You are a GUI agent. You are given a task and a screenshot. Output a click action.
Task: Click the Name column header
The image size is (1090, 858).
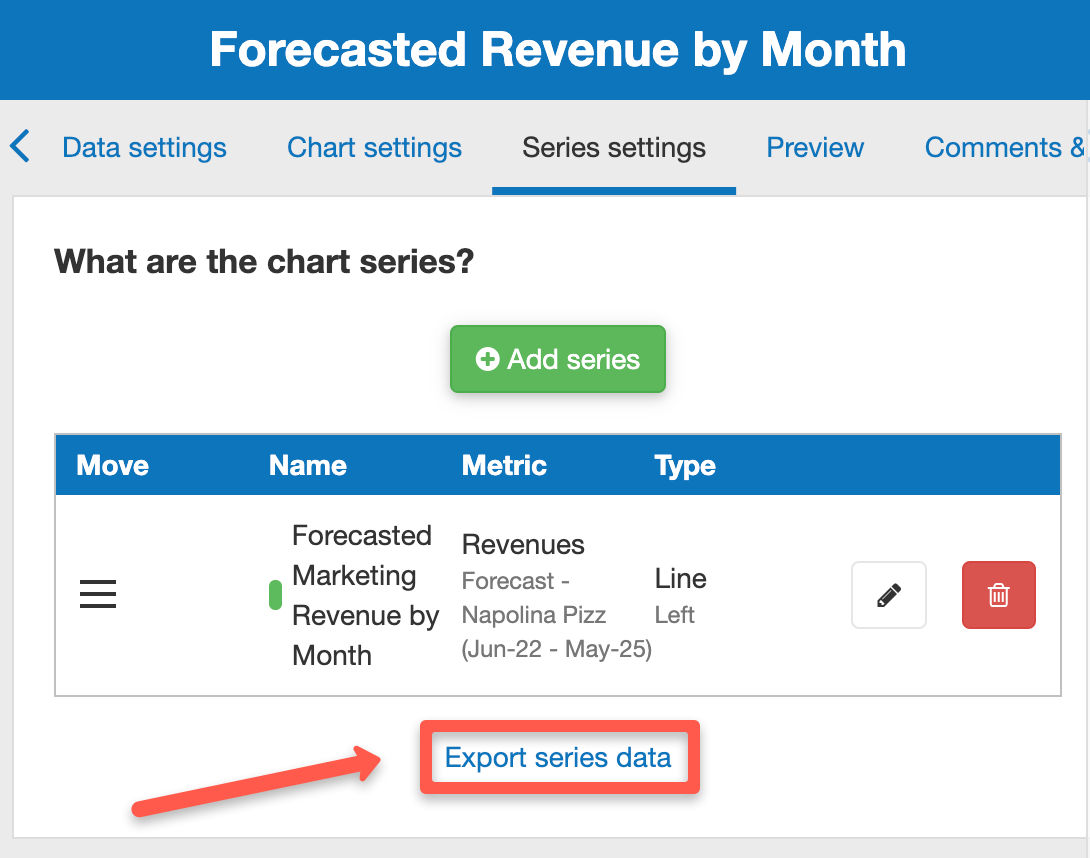tap(307, 465)
